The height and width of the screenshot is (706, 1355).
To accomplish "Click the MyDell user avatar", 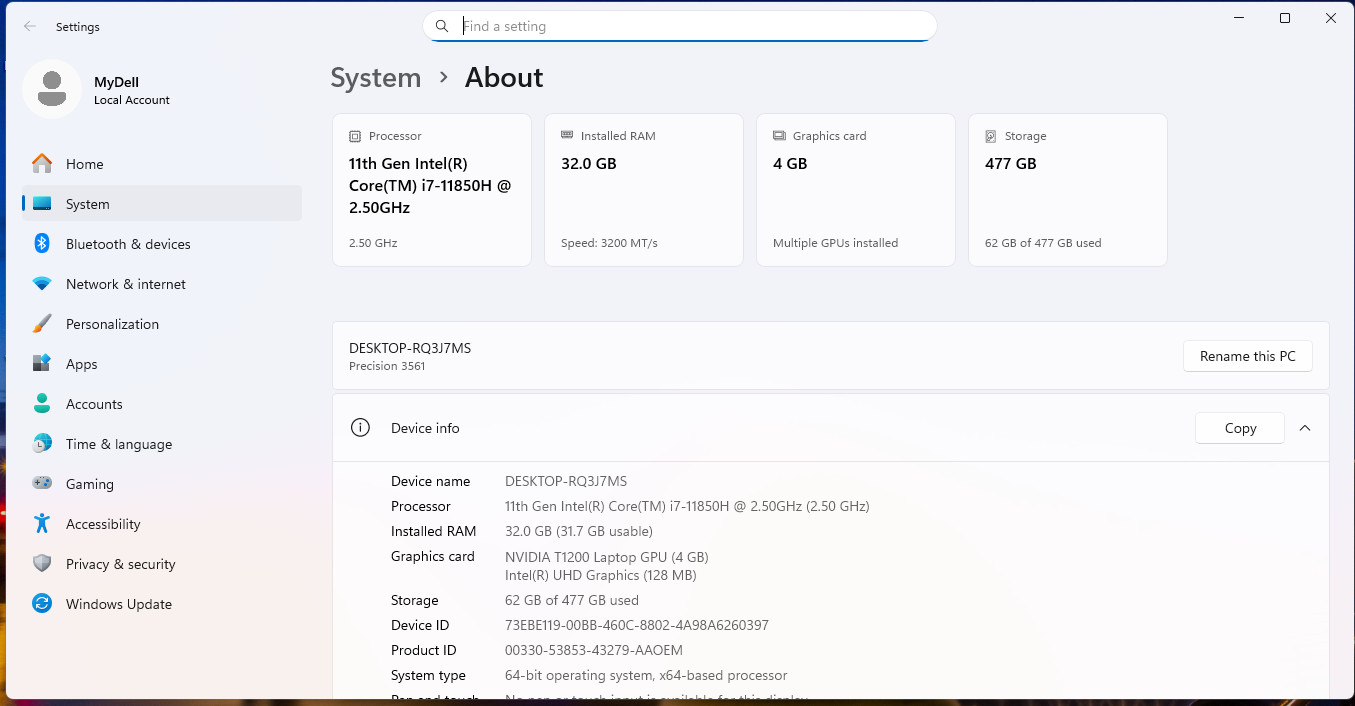I will coord(52,89).
